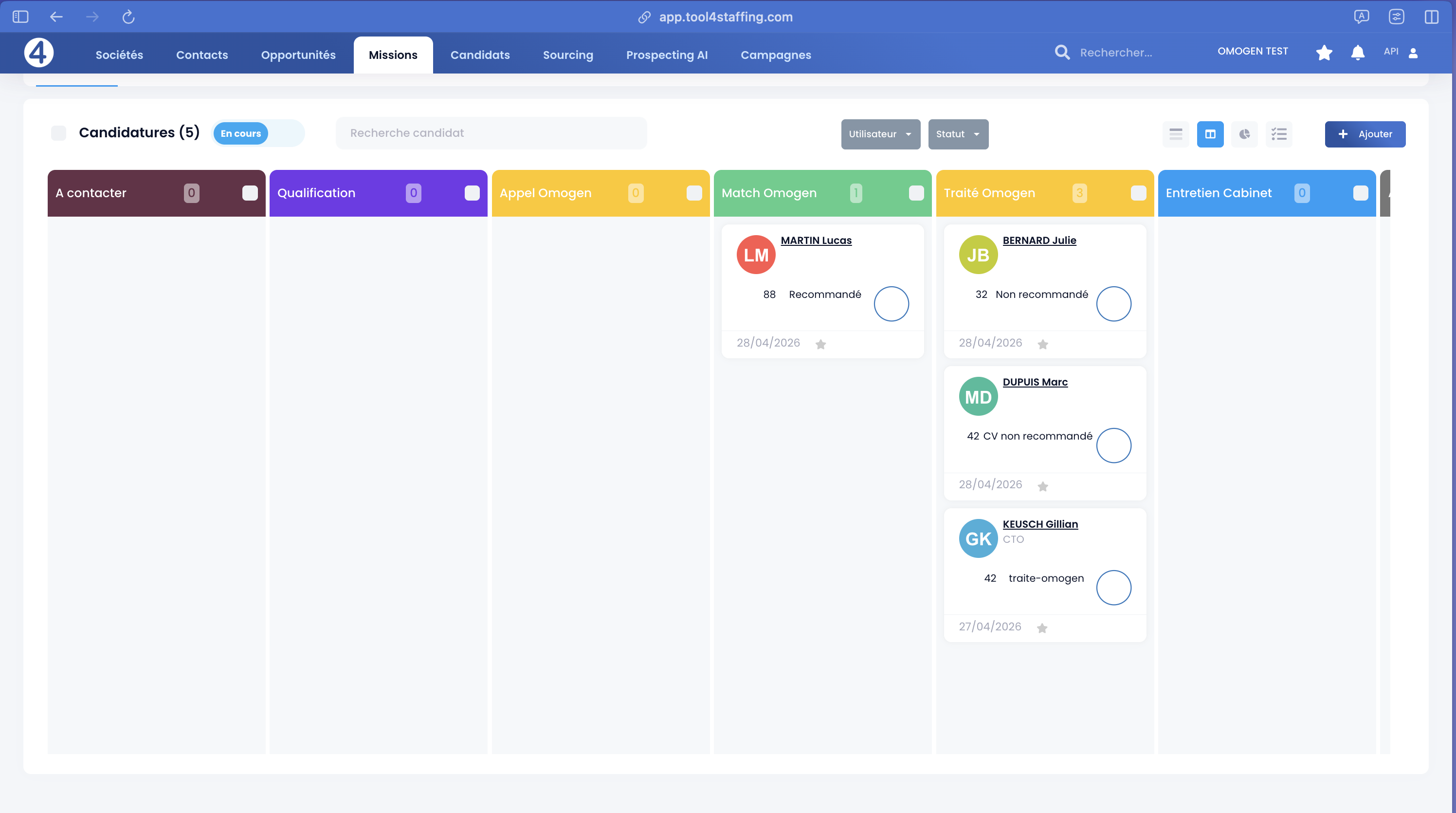Click the MD avatar
The image size is (1456, 813).
(979, 397)
